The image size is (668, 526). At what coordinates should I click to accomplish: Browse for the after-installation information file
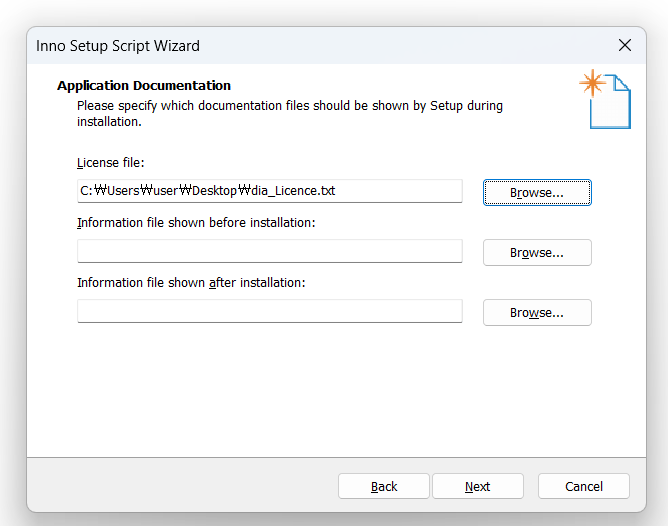(x=537, y=313)
